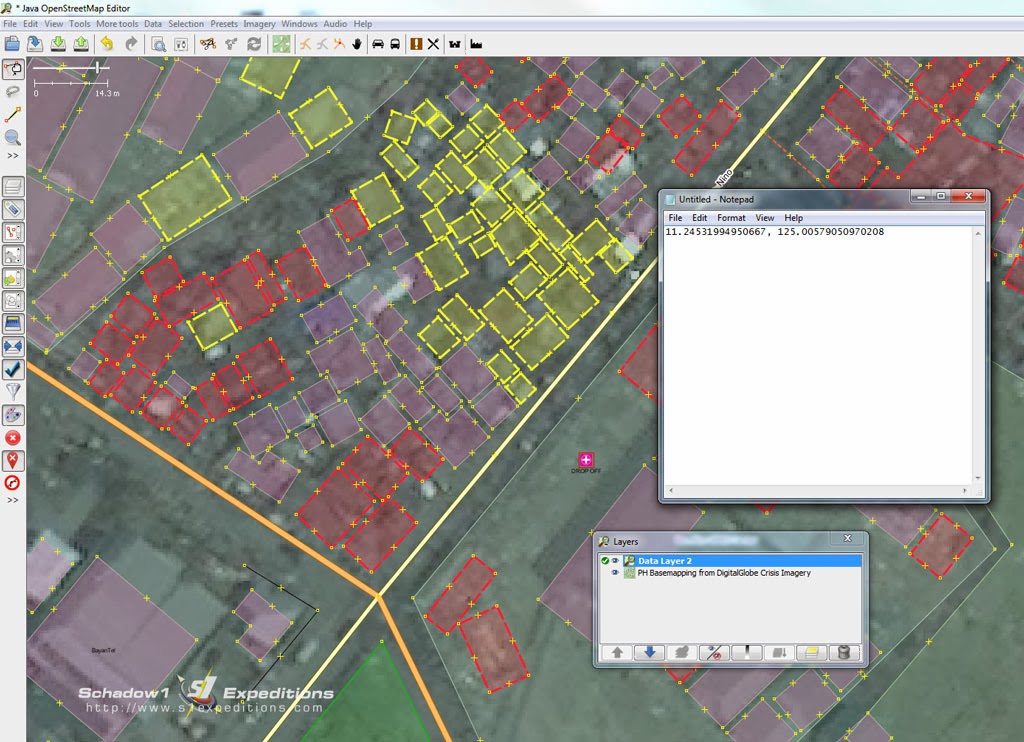Hide PH Basemapping layer via its eye toggle

pyautogui.click(x=615, y=573)
